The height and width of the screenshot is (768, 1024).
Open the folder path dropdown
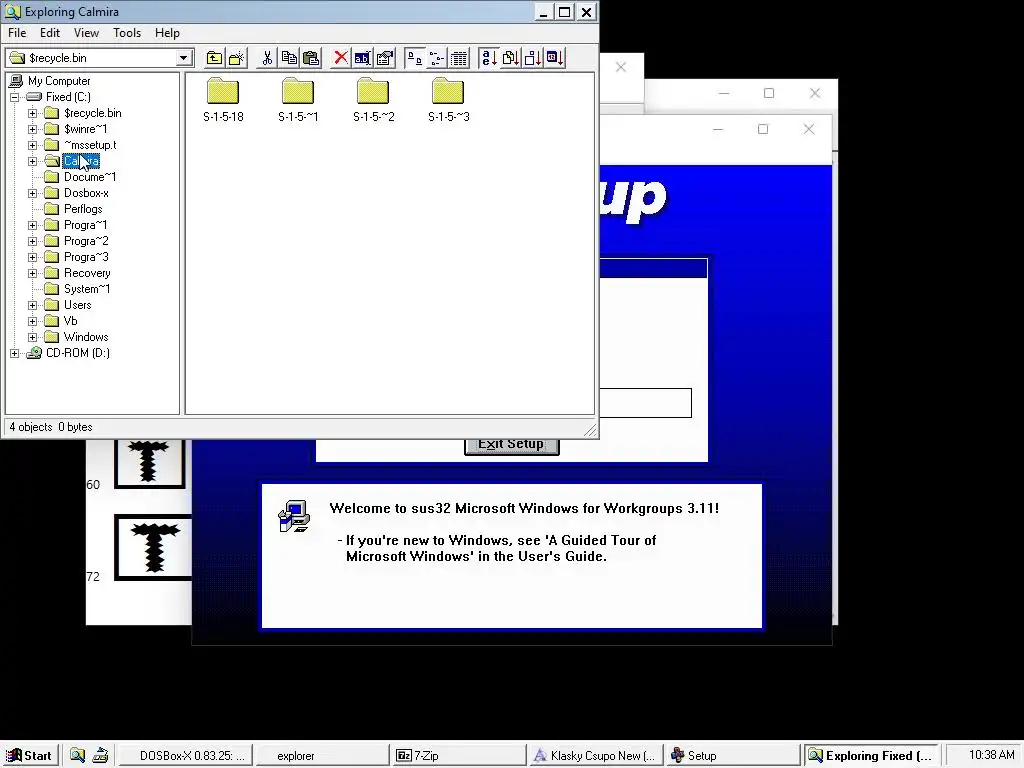[x=184, y=58]
